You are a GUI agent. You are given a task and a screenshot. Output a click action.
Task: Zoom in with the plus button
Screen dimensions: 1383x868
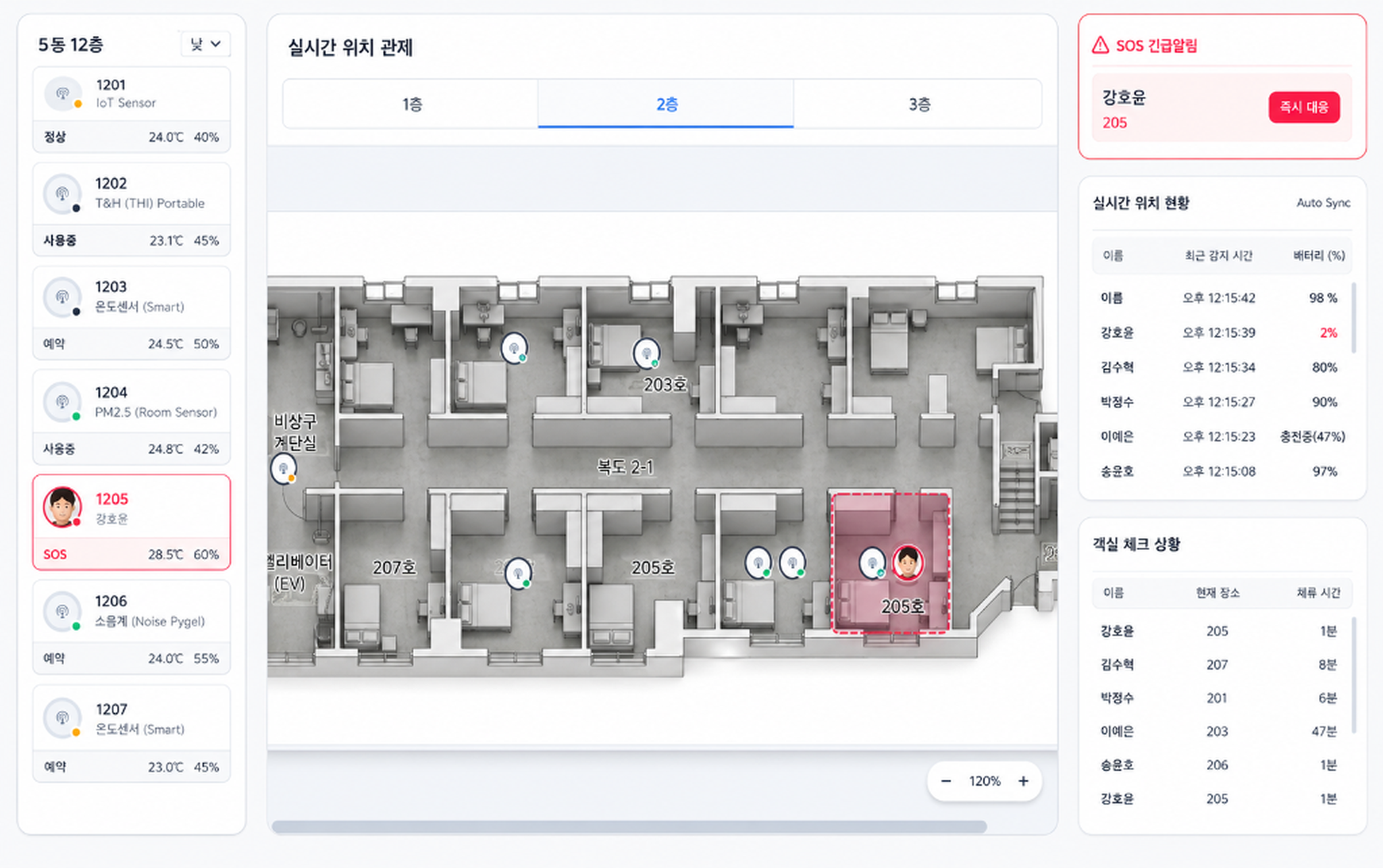pos(1023,781)
